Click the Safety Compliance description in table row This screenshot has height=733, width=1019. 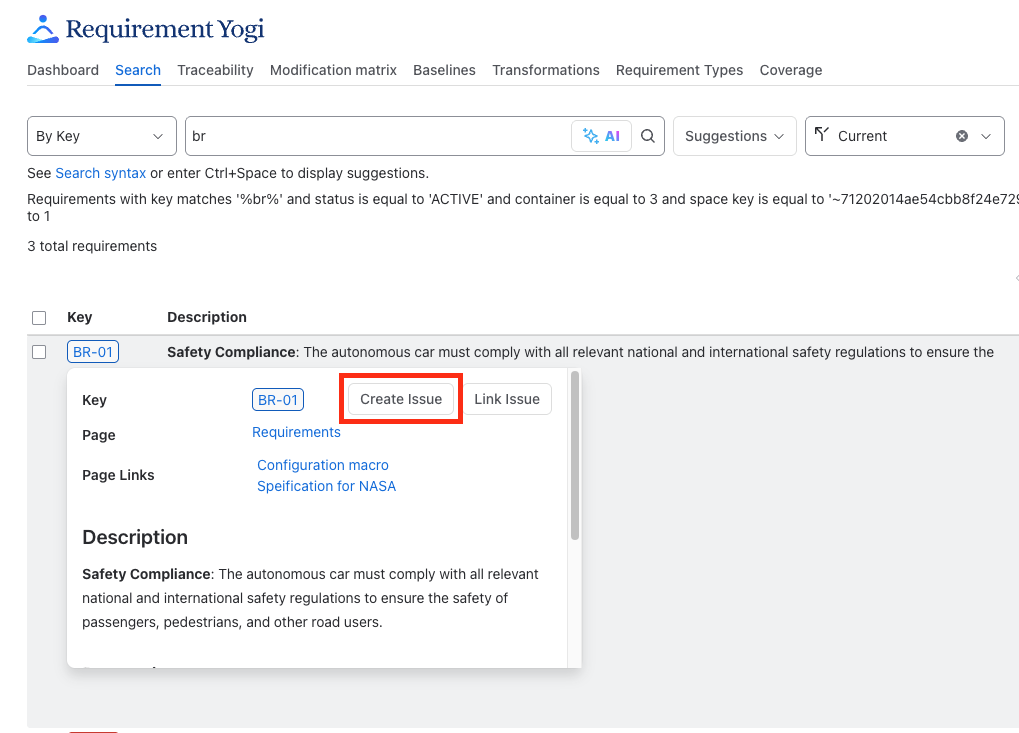[580, 352]
